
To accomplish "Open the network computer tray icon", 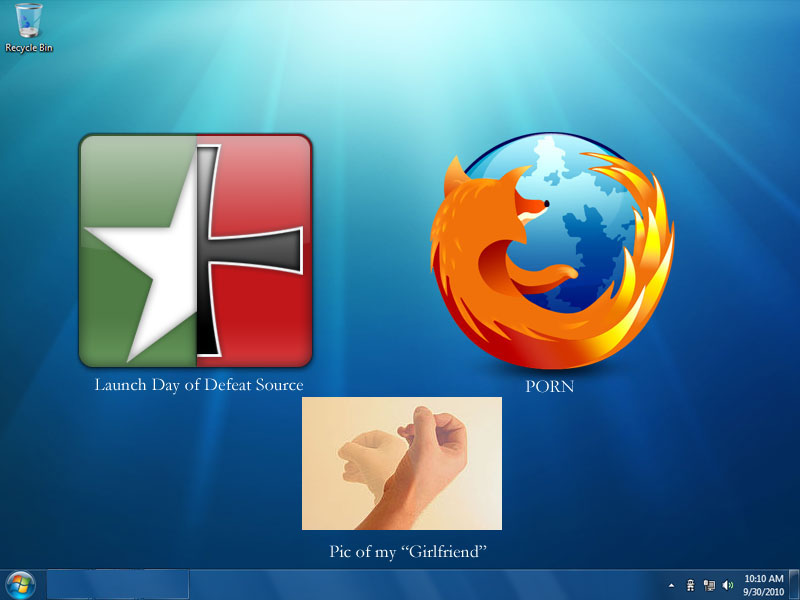I will [x=709, y=585].
